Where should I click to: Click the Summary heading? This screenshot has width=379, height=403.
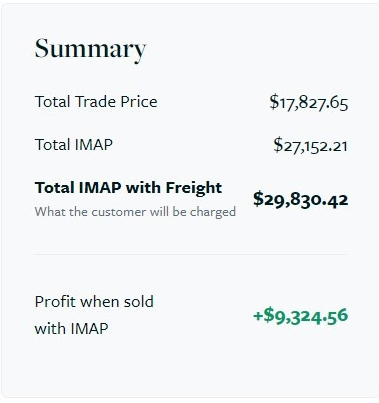pyautogui.click(x=90, y=50)
